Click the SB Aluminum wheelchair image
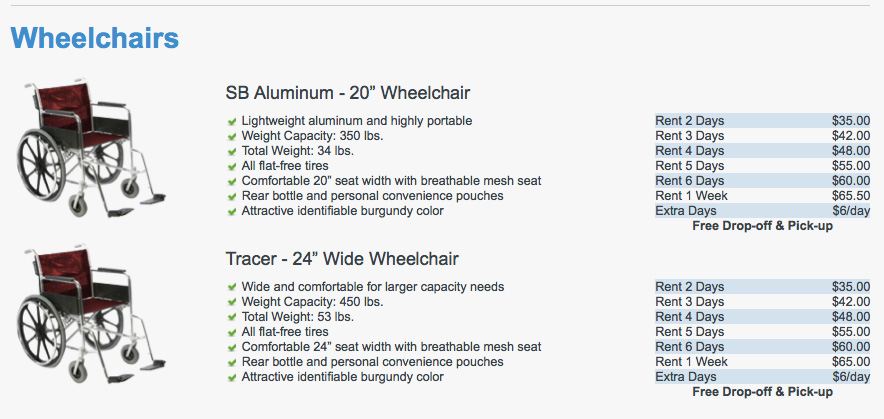Viewport: 884px width, 419px height. [x=91, y=148]
